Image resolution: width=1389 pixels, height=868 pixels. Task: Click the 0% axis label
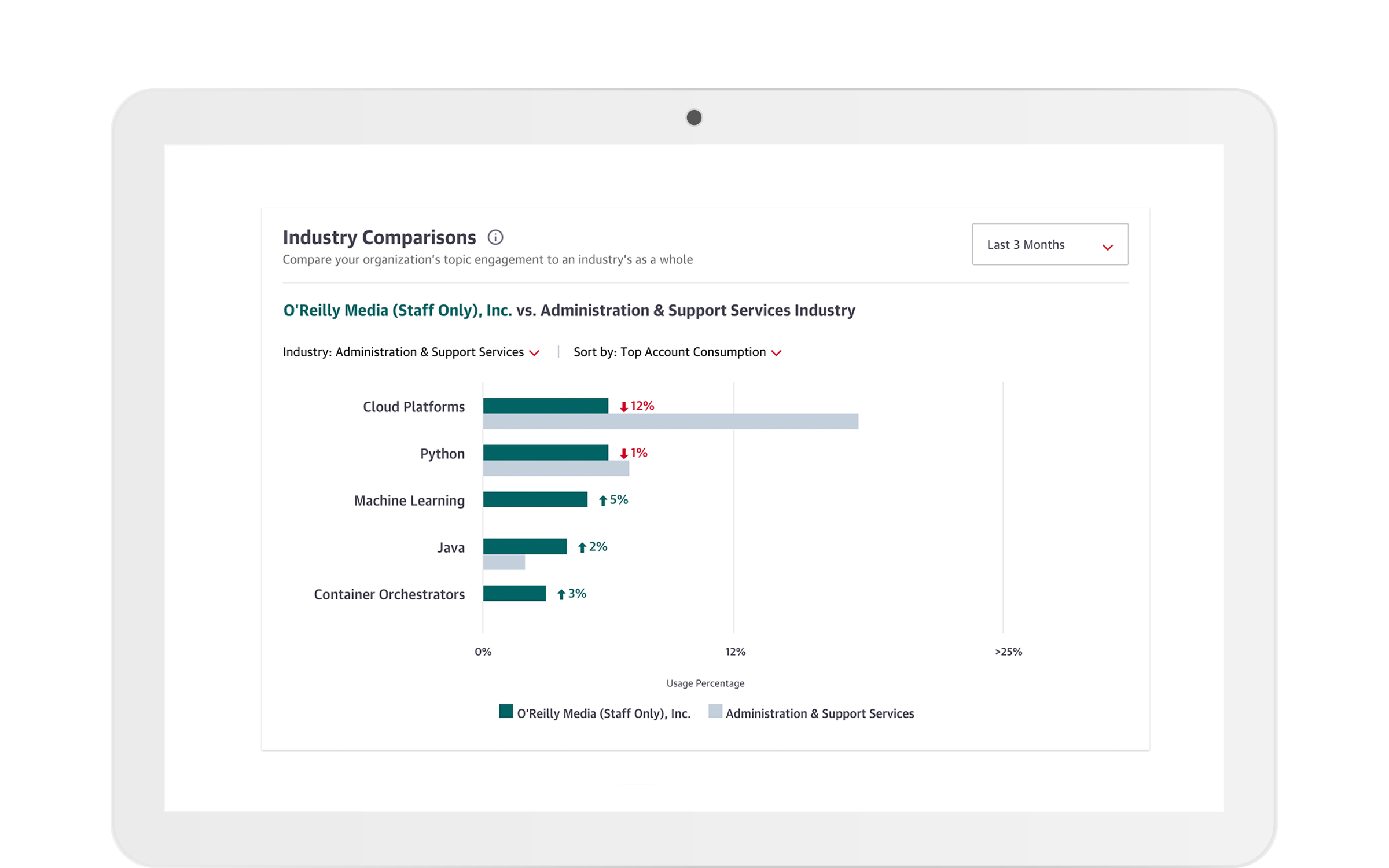483,652
